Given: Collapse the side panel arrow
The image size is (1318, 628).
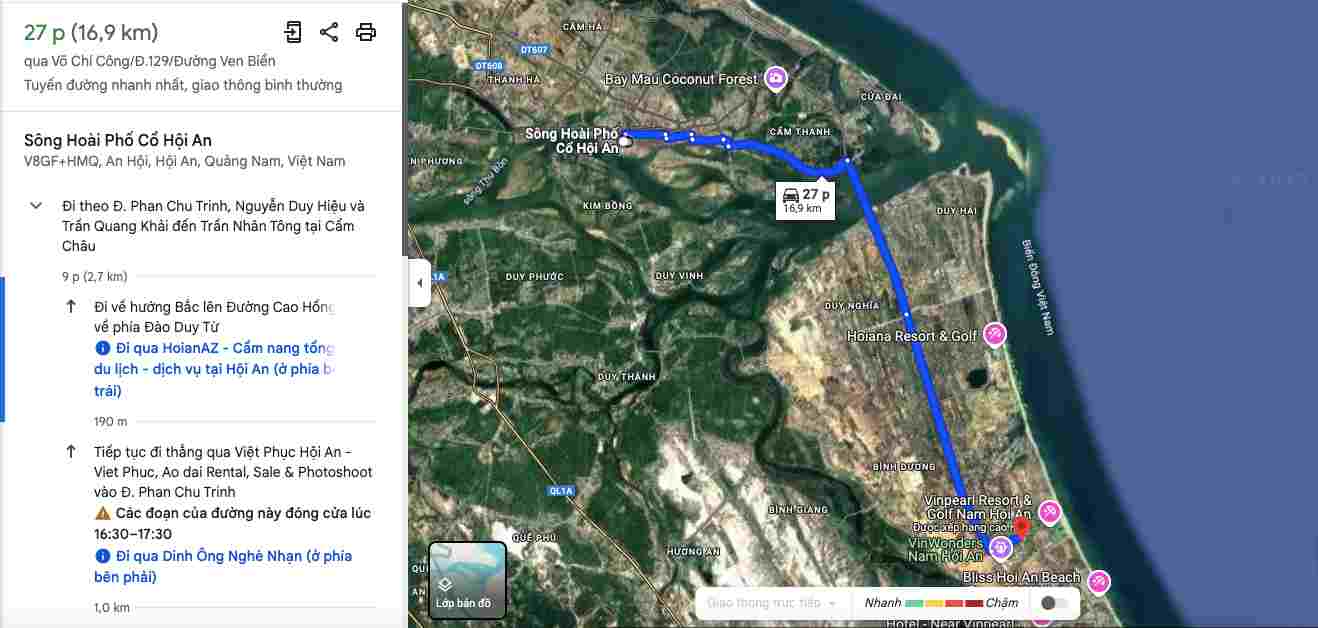Looking at the screenshot, I should pyautogui.click(x=419, y=283).
